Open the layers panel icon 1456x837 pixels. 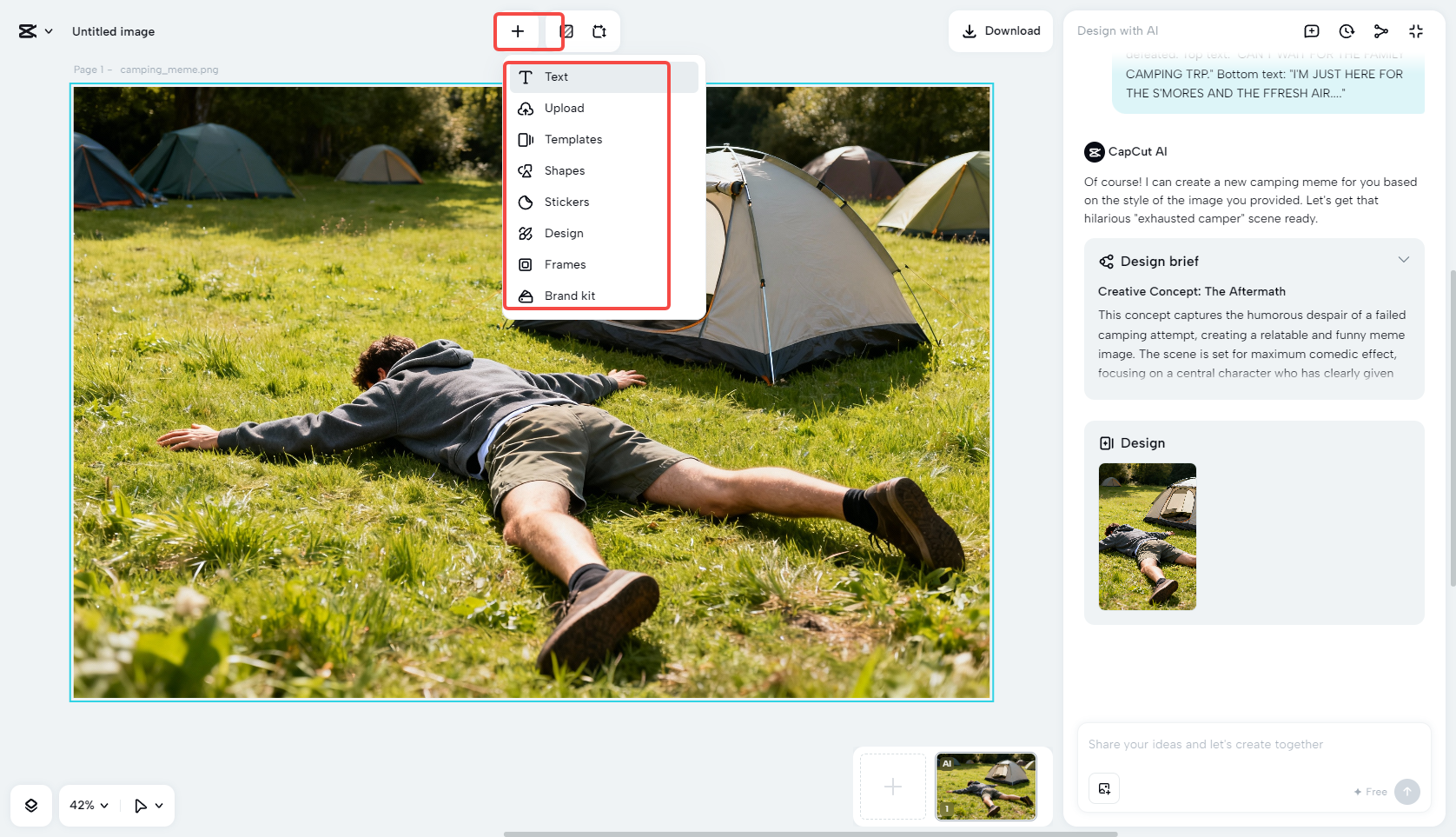(x=31, y=805)
